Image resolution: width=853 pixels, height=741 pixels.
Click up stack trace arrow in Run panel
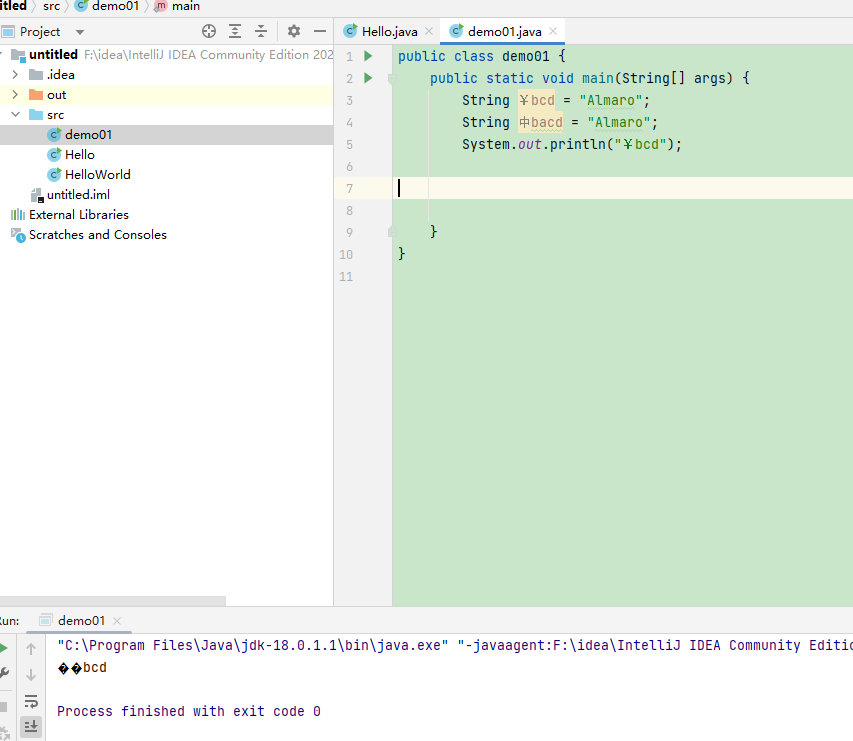tap(31, 649)
